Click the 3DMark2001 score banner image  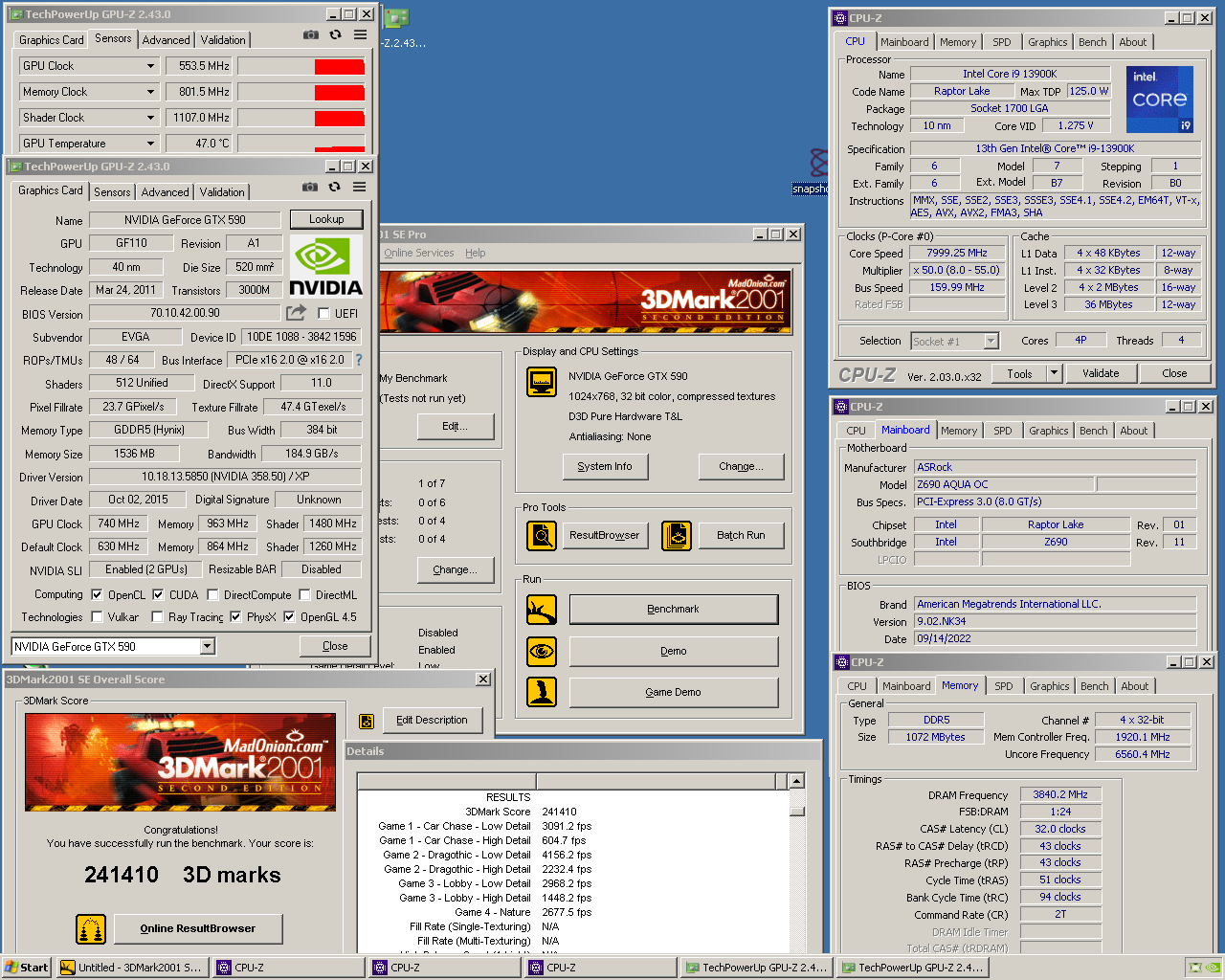click(181, 762)
